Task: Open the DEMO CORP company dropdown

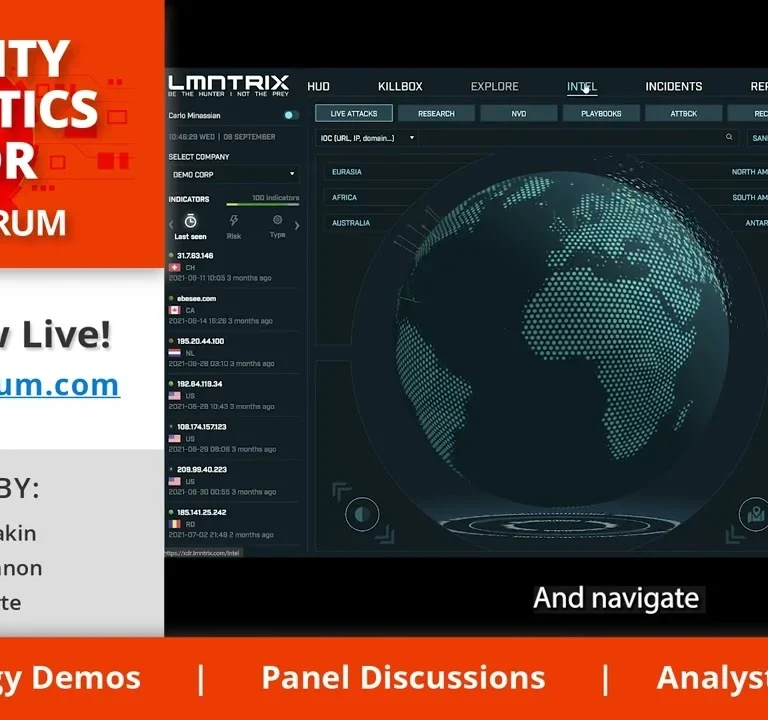Action: [x=234, y=174]
